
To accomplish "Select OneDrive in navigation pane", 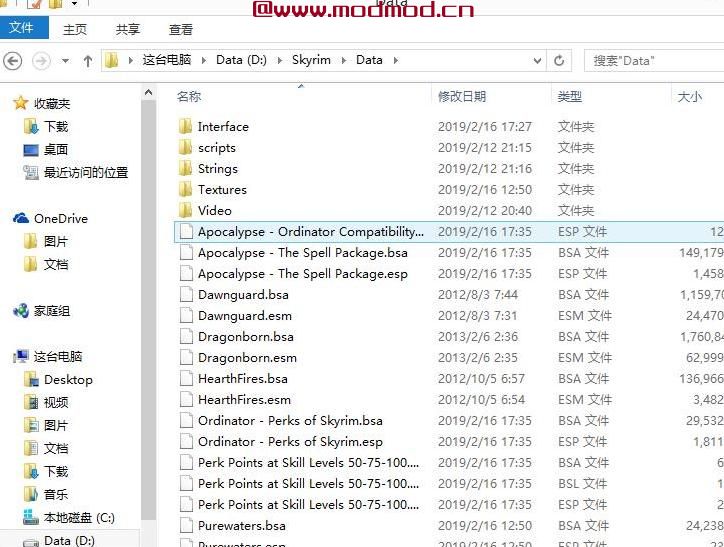I will point(60,218).
